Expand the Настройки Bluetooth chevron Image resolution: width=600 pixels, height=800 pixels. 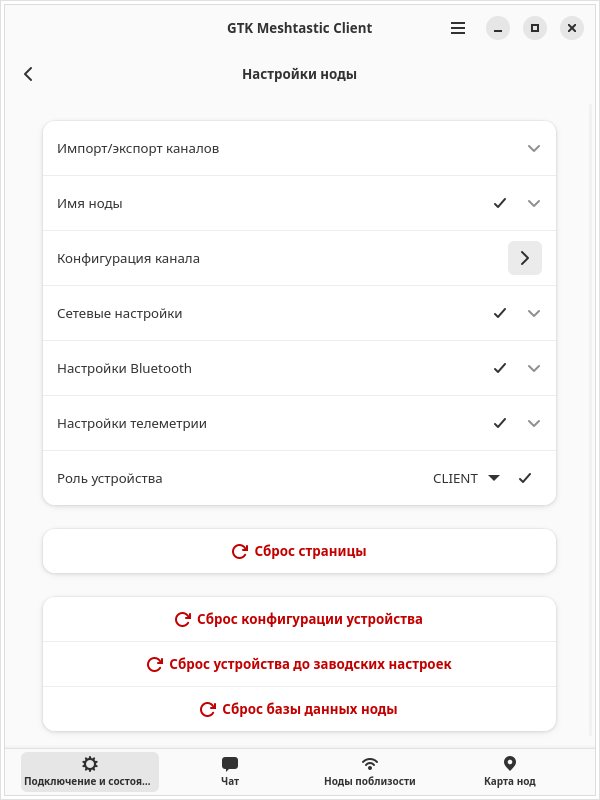534,368
